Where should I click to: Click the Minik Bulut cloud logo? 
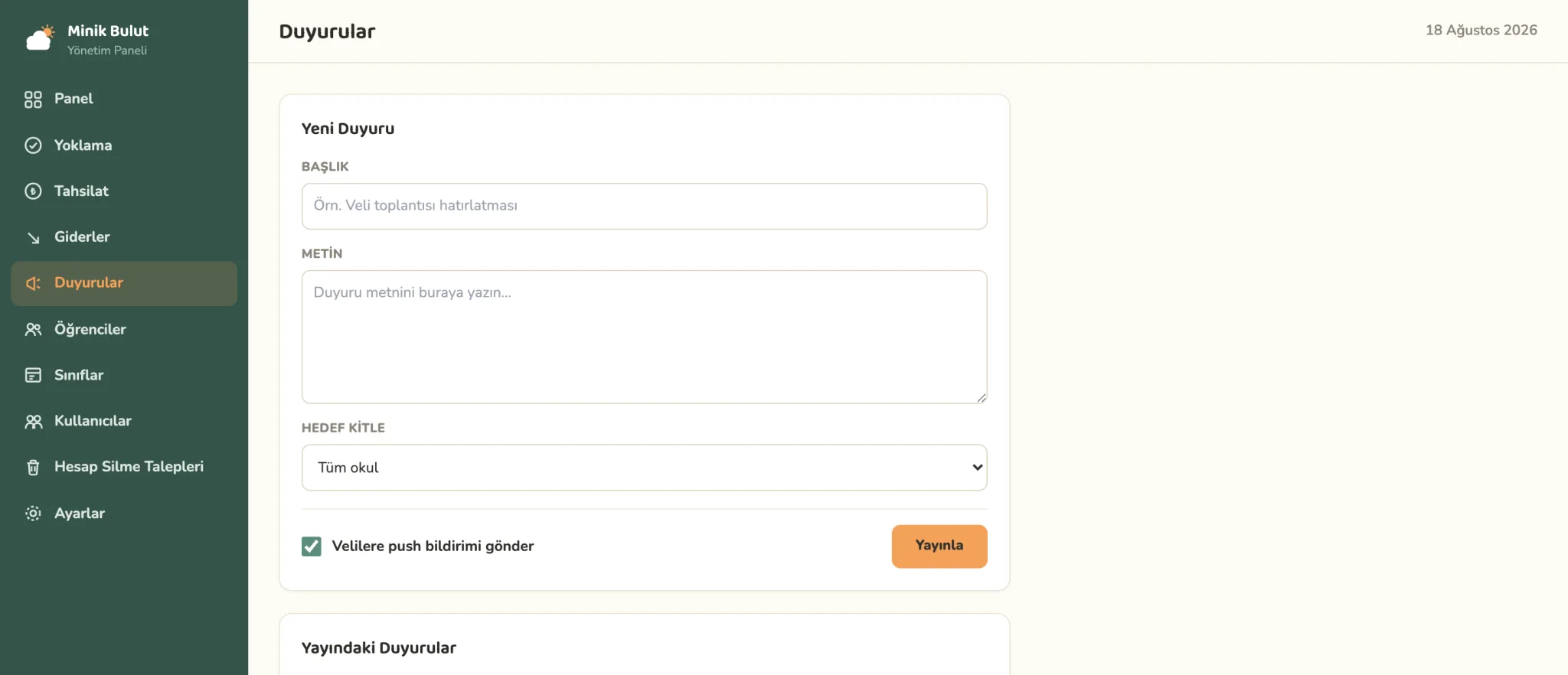(x=41, y=38)
